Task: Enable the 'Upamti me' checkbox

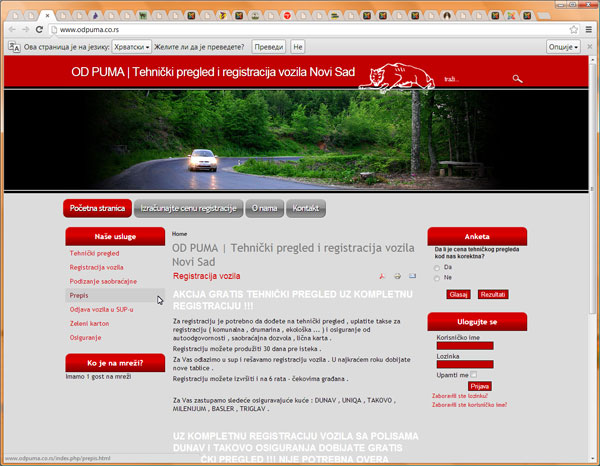Action: [x=474, y=374]
